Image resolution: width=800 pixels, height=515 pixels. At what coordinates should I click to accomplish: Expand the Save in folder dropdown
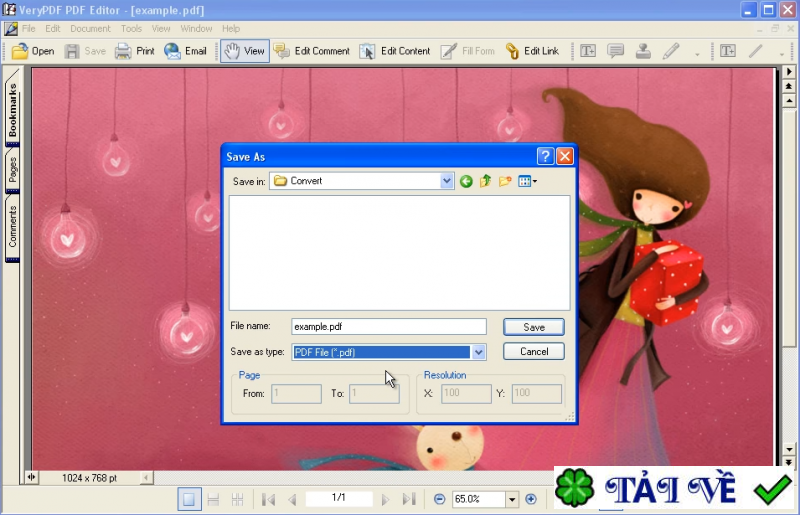447,181
